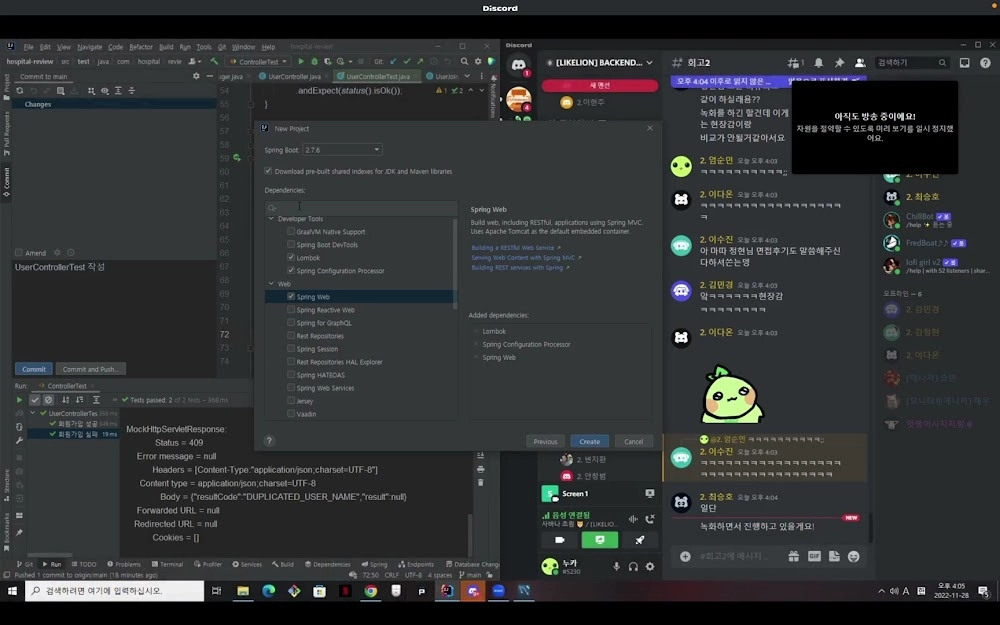Clear console output with trash icon

coord(480,482)
